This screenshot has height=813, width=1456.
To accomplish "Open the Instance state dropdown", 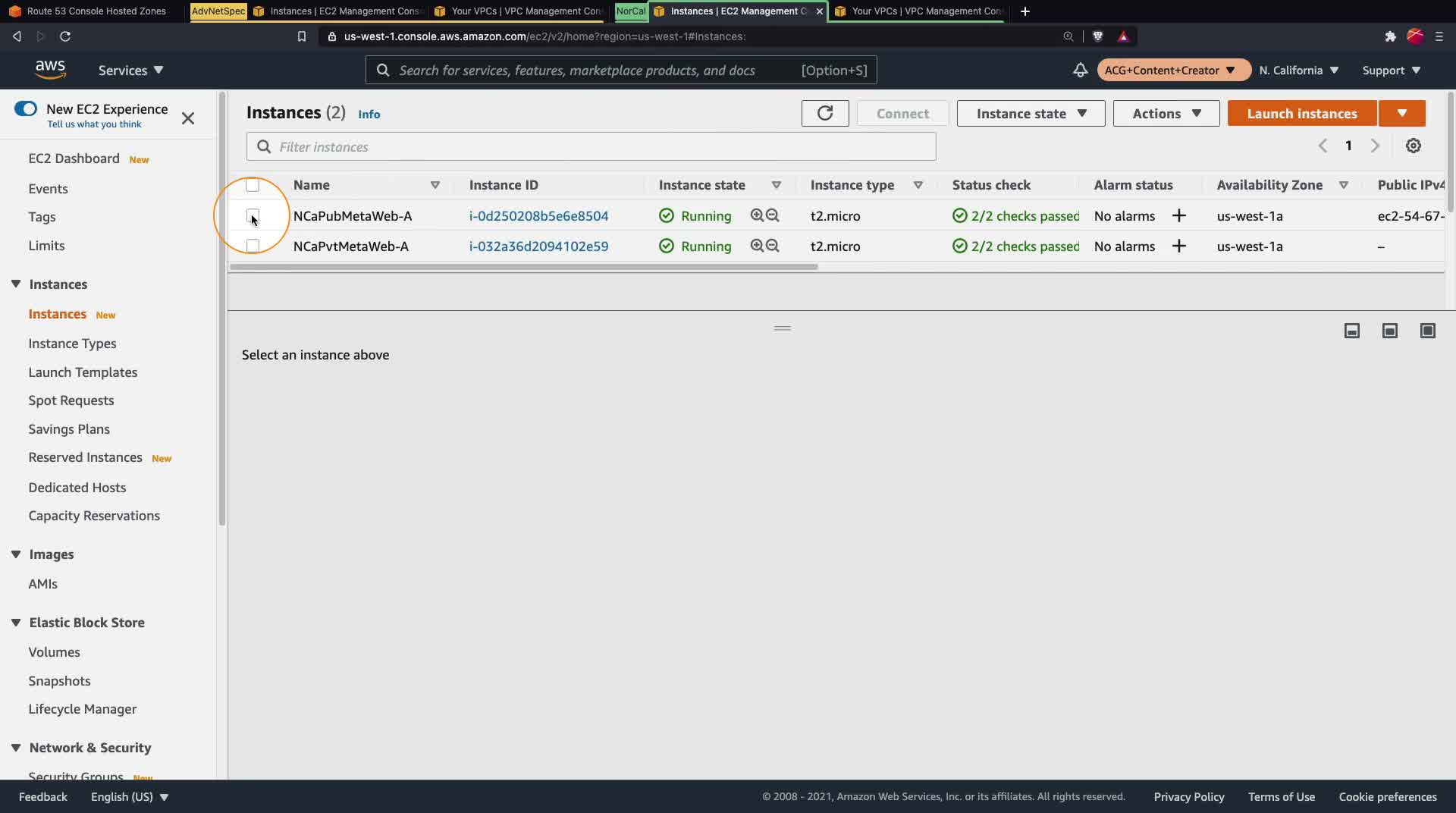I will pyautogui.click(x=1031, y=113).
